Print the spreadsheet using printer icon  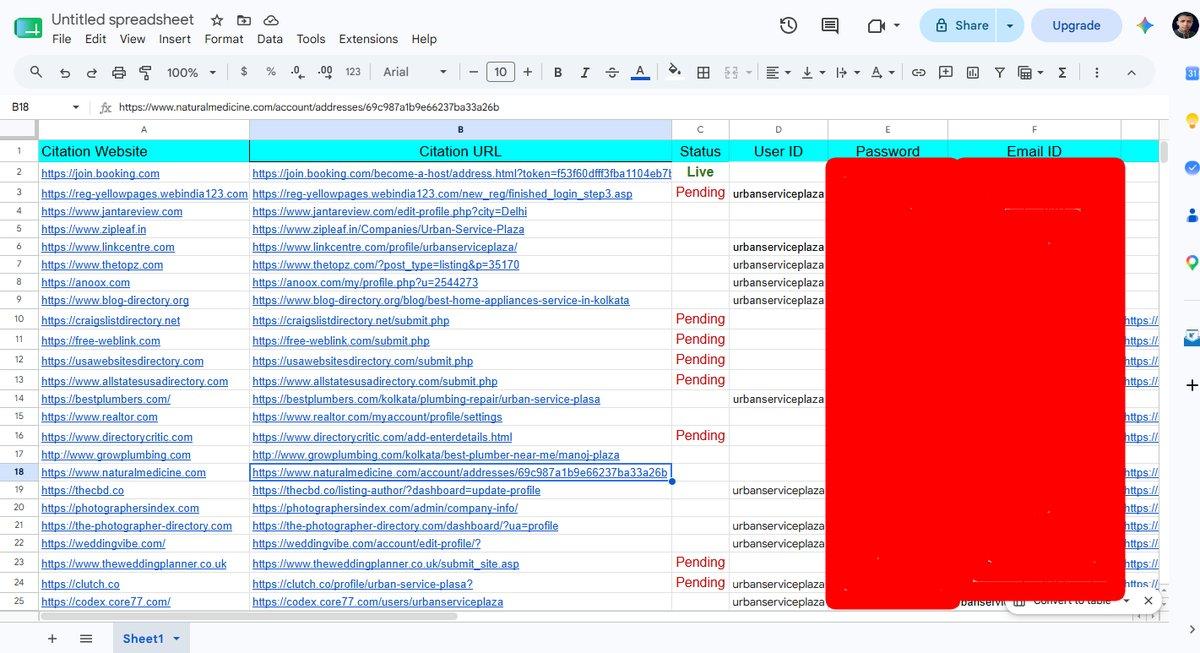click(x=119, y=72)
